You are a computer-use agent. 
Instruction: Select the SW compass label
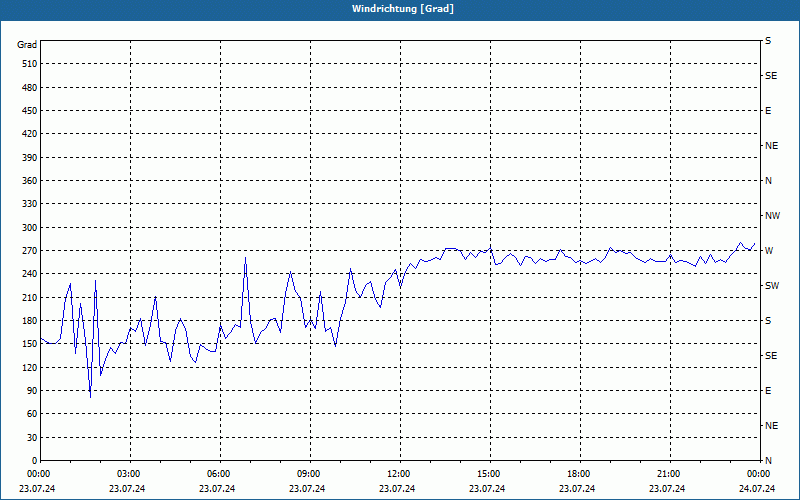click(772, 286)
